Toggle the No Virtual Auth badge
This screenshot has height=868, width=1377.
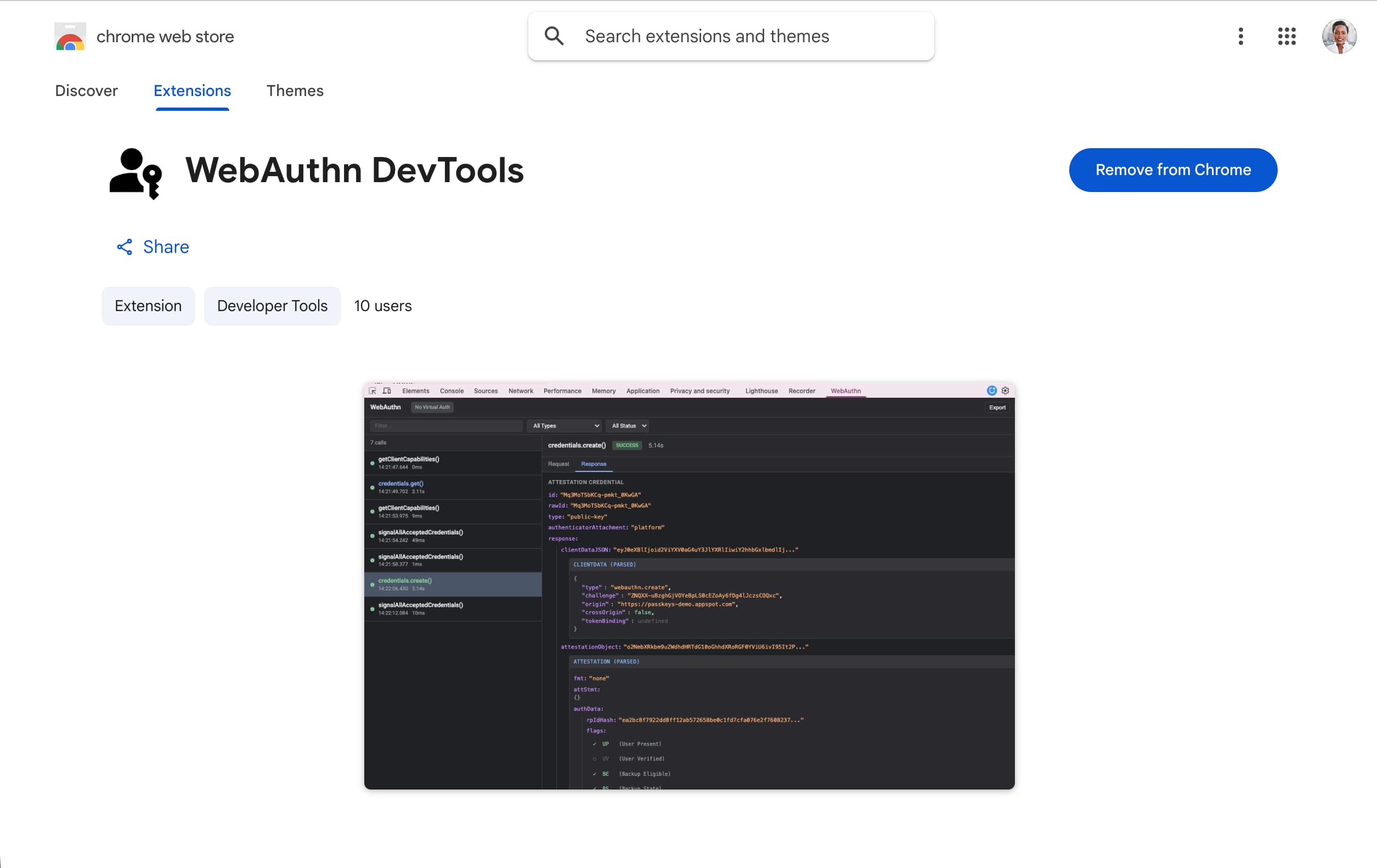pos(432,407)
